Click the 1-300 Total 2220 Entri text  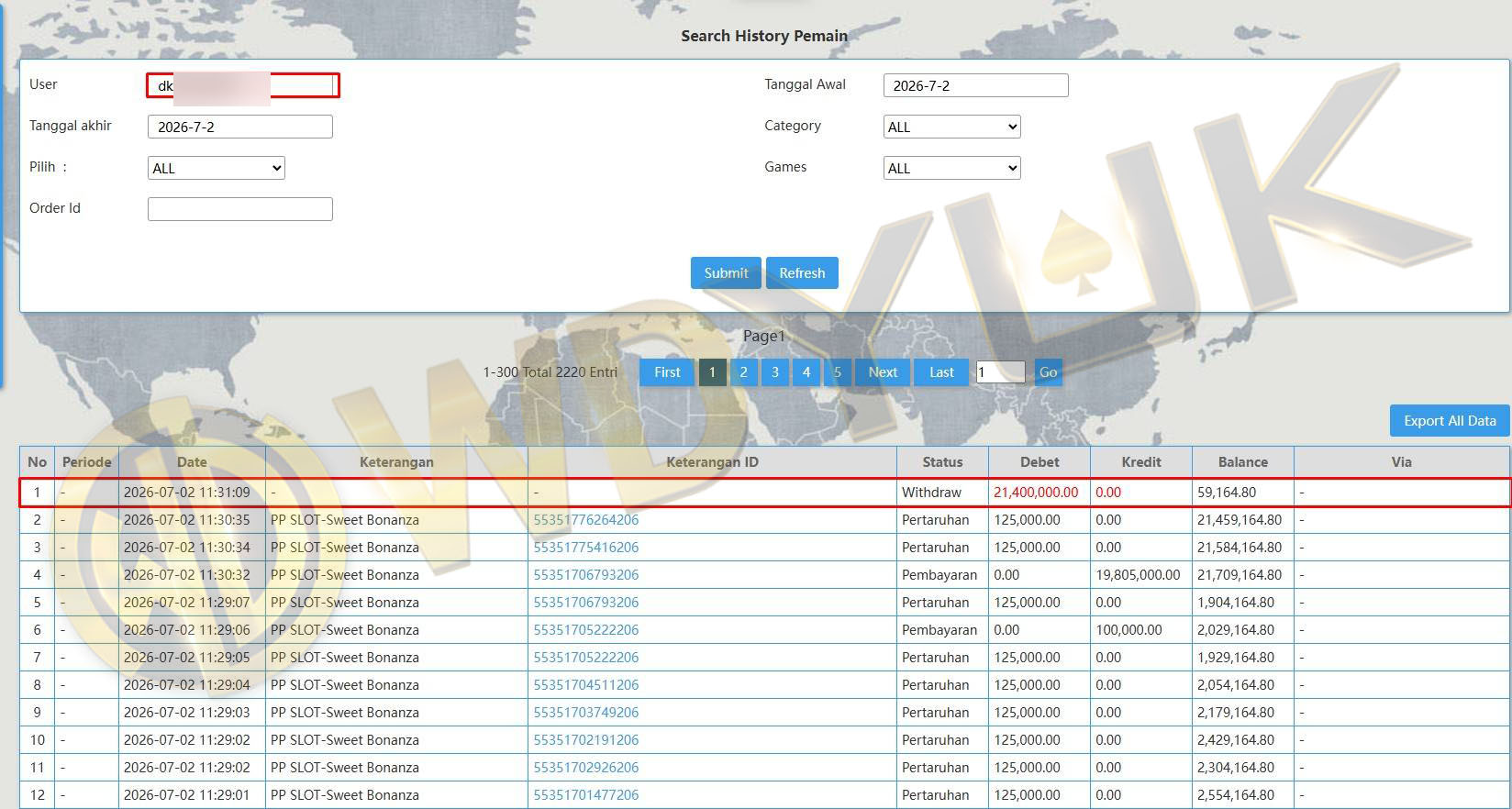(x=550, y=372)
